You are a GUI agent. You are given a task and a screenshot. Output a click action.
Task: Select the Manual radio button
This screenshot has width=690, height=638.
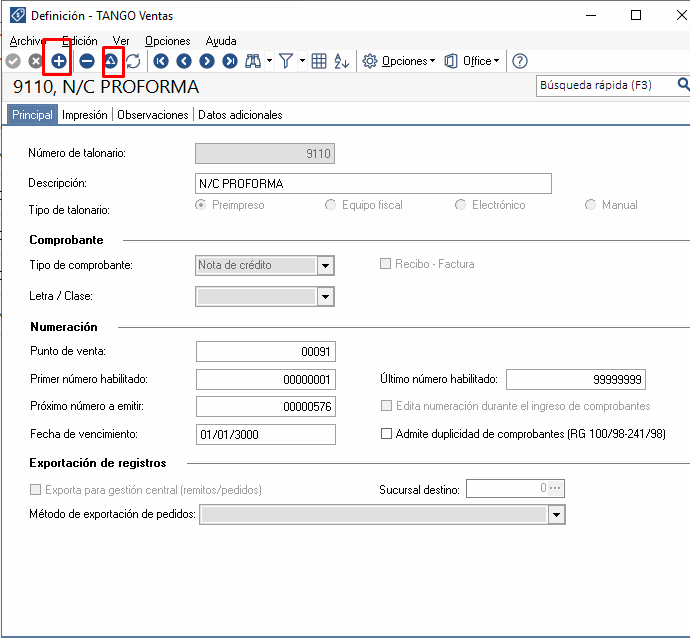[x=591, y=205]
